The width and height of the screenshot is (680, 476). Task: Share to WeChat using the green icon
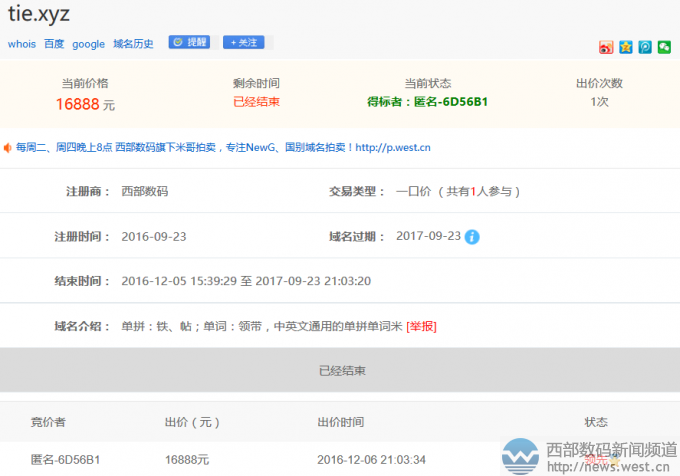(663, 47)
